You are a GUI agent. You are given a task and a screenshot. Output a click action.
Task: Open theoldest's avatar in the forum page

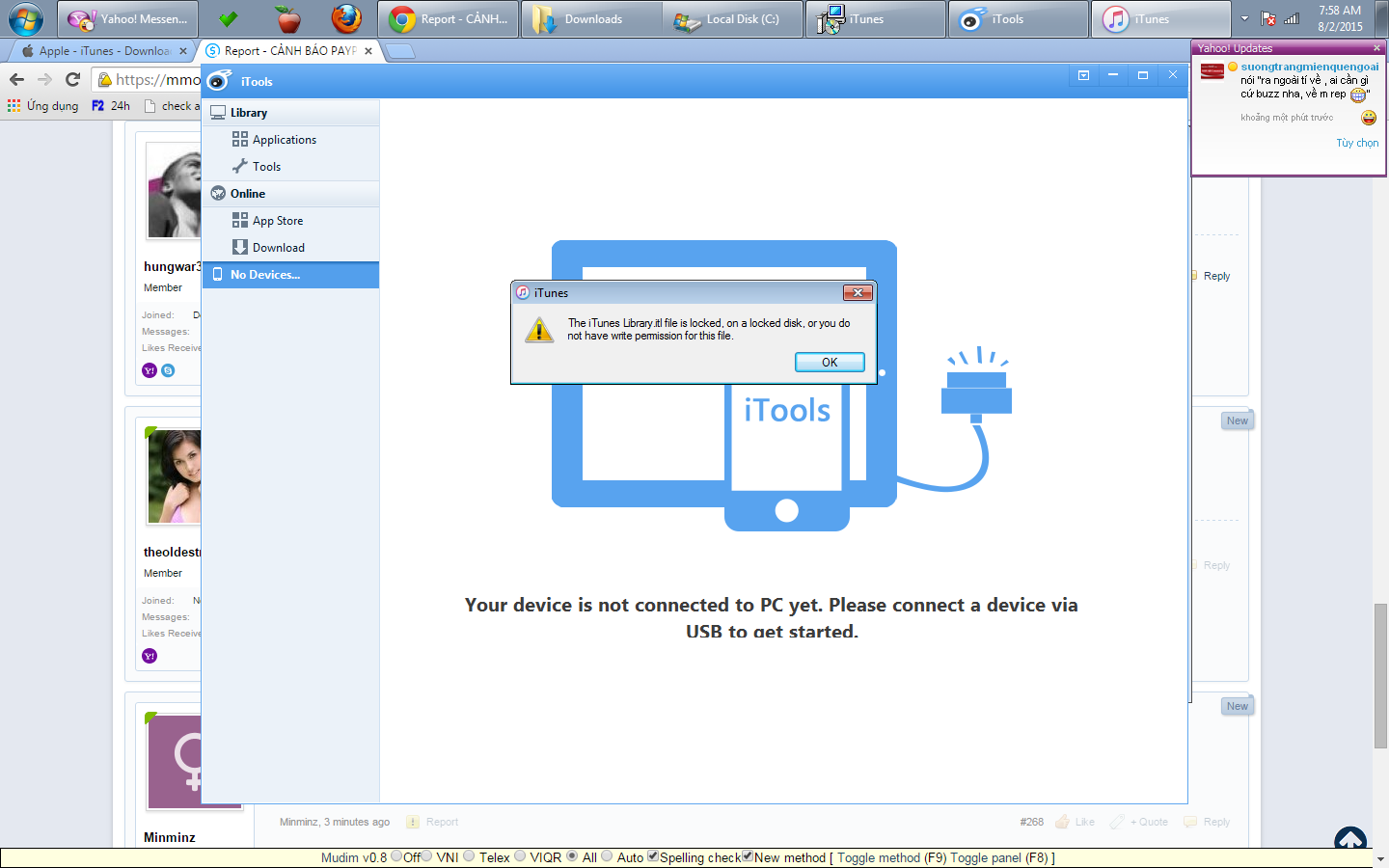click(174, 476)
